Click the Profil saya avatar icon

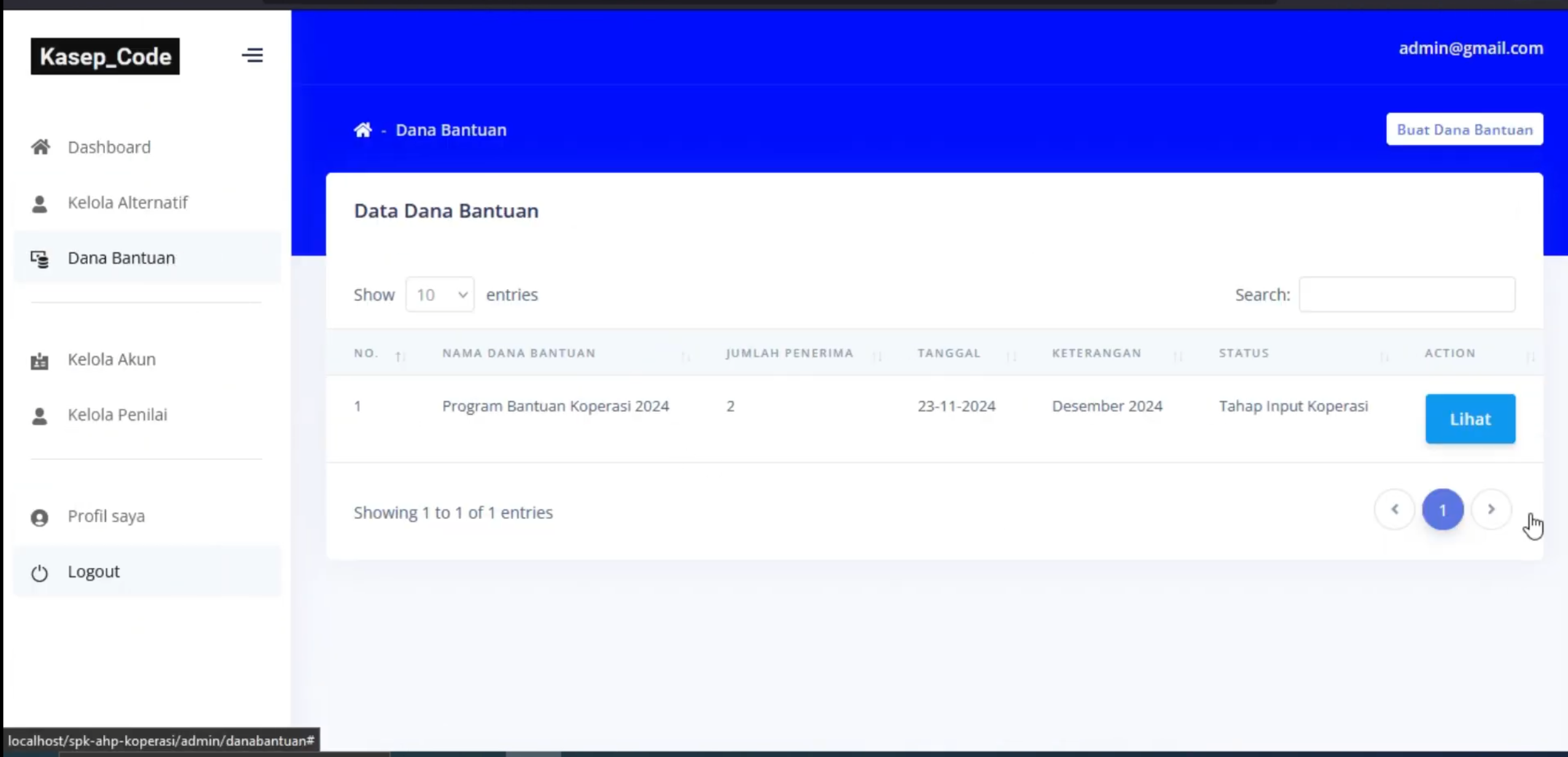(x=39, y=518)
